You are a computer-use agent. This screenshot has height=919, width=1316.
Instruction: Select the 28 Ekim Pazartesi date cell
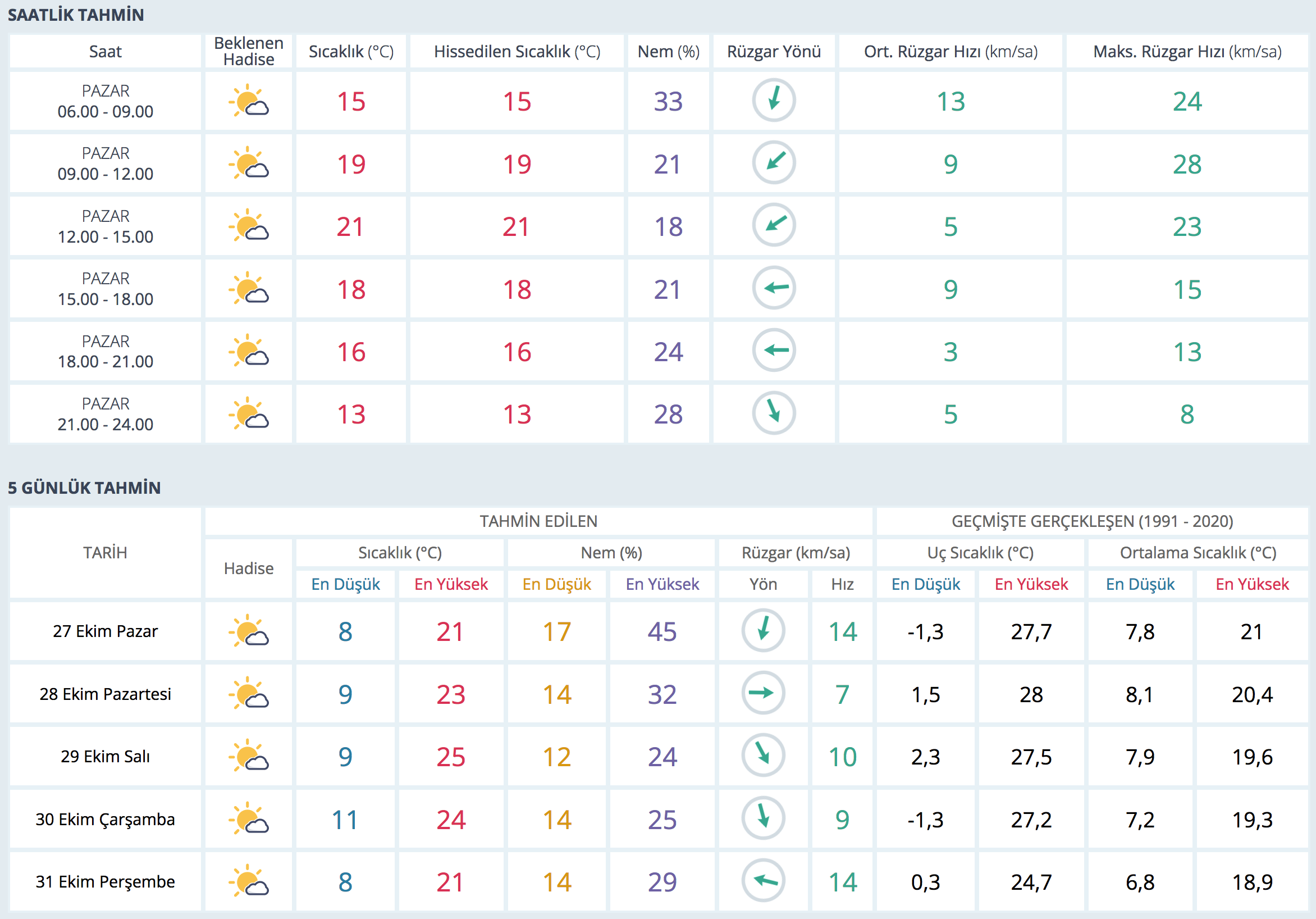106,694
